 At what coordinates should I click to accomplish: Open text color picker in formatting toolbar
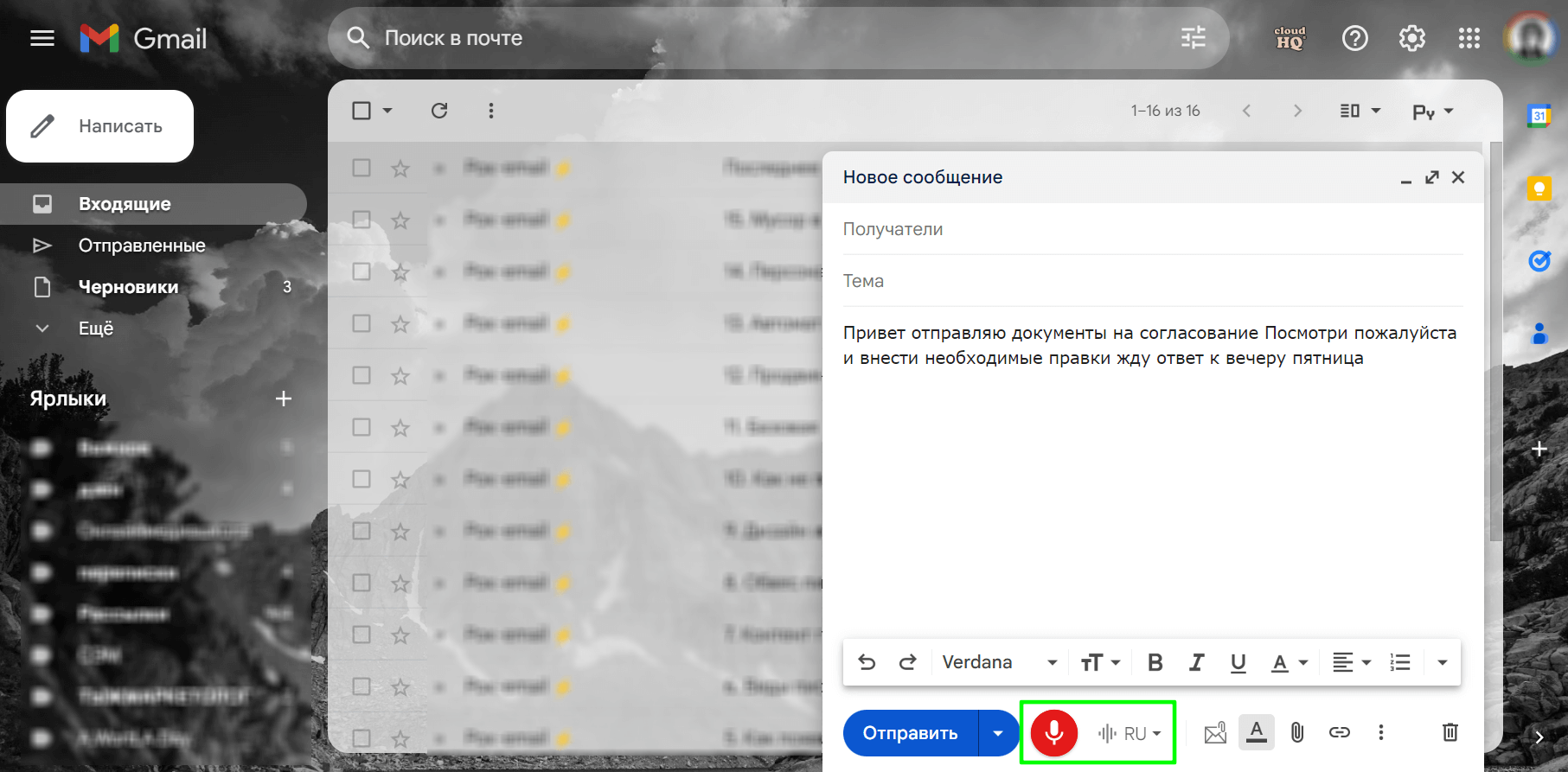(x=1289, y=662)
